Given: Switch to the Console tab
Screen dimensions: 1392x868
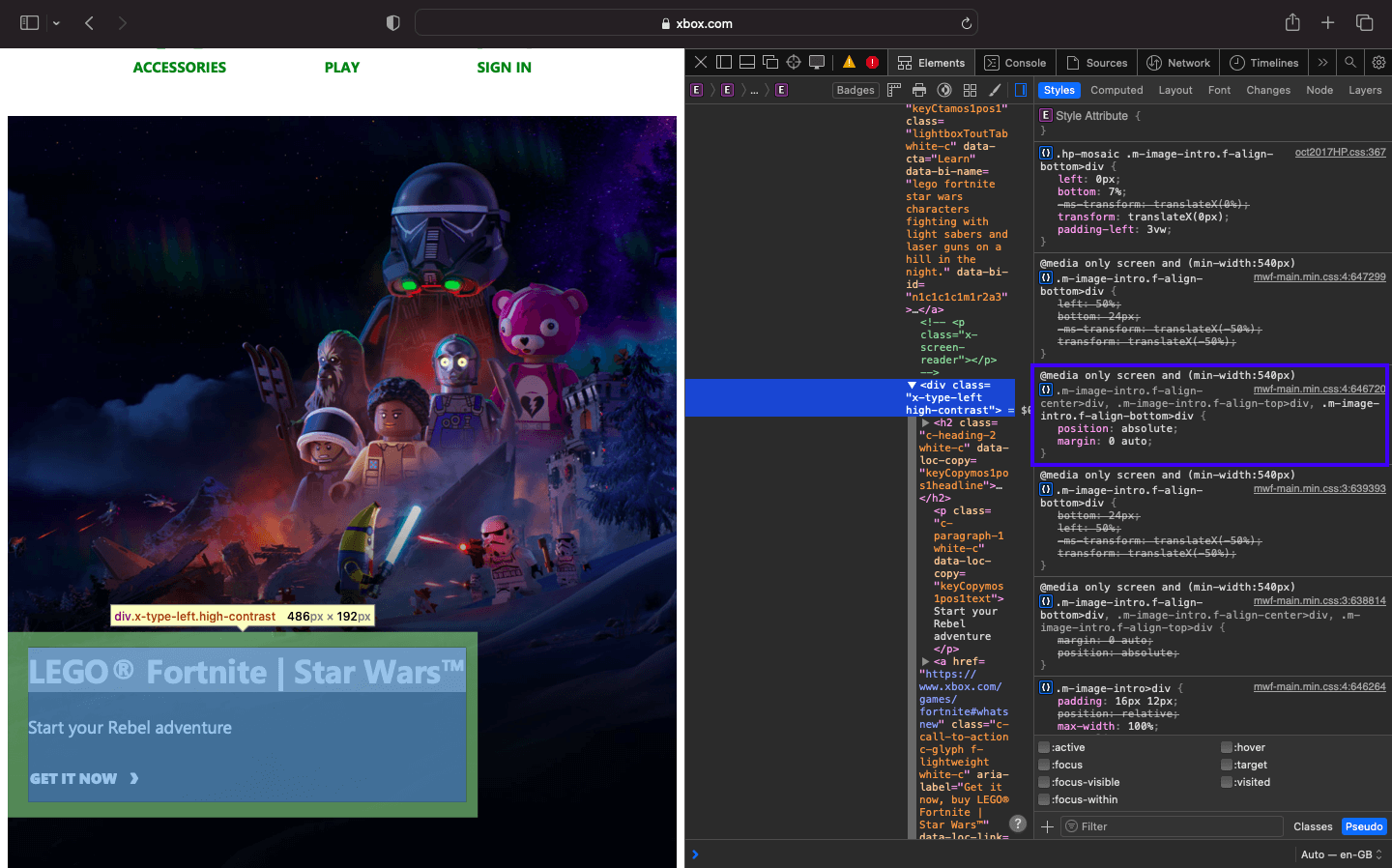Looking at the screenshot, I should 1015,63.
